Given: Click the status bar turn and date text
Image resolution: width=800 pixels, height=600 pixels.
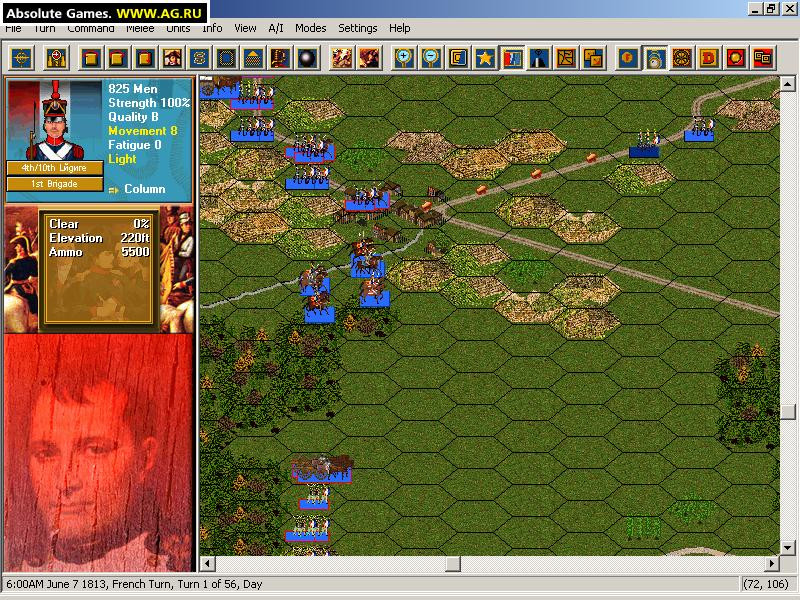Looking at the screenshot, I should coord(134,584).
